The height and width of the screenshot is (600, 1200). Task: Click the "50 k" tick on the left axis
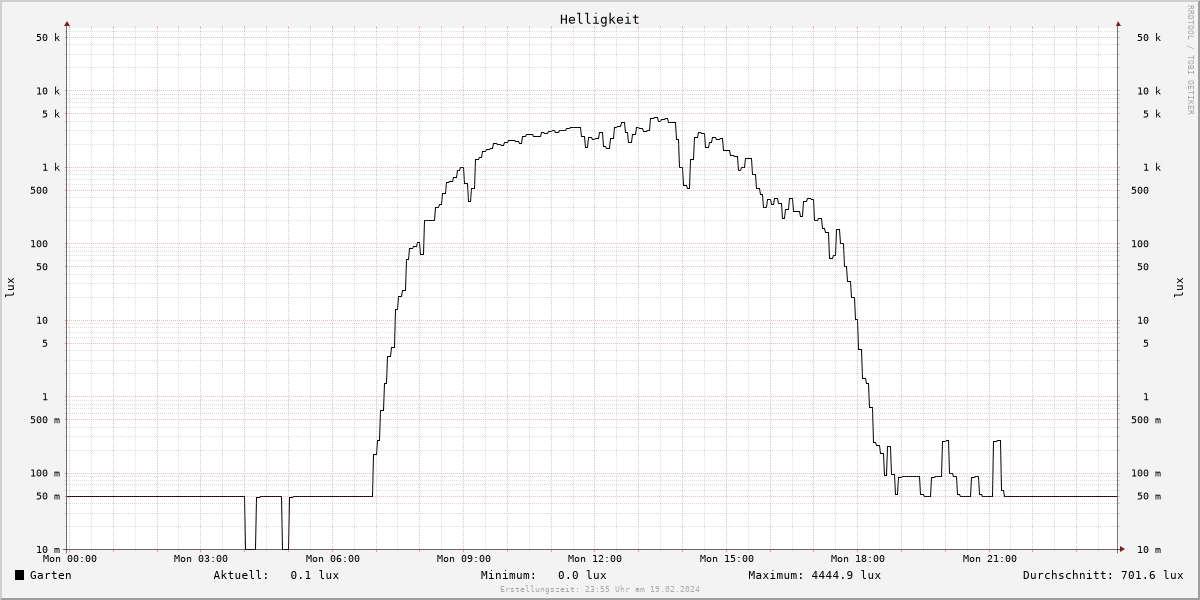pyautogui.click(x=48, y=38)
